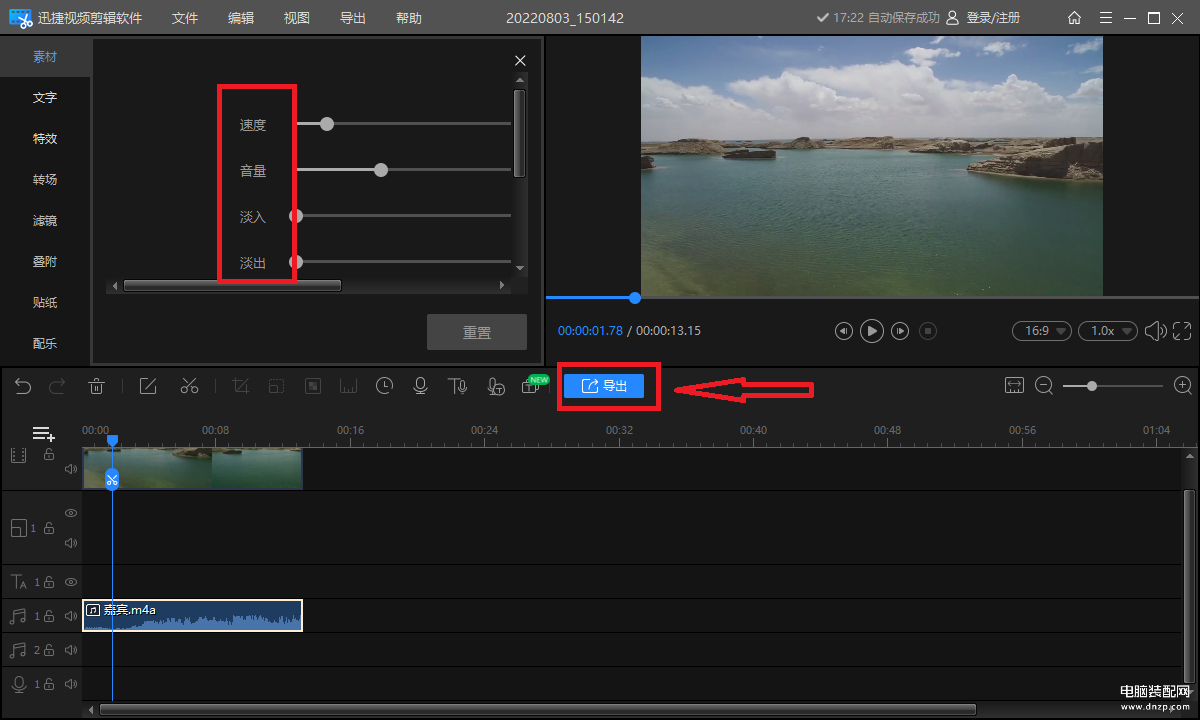
Task: Click the blue 导出 export button
Action: pos(604,386)
